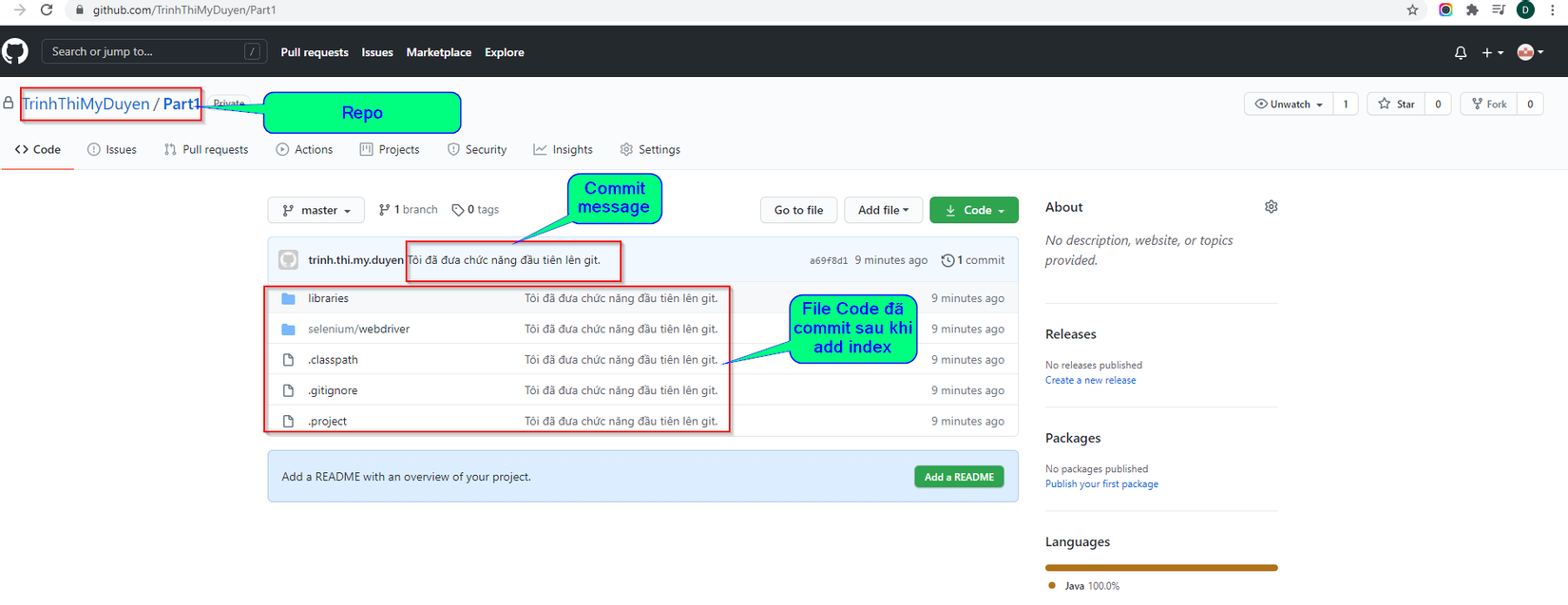Switch to the Pull requests repo tab
The image size is (1568, 605).
click(x=206, y=149)
